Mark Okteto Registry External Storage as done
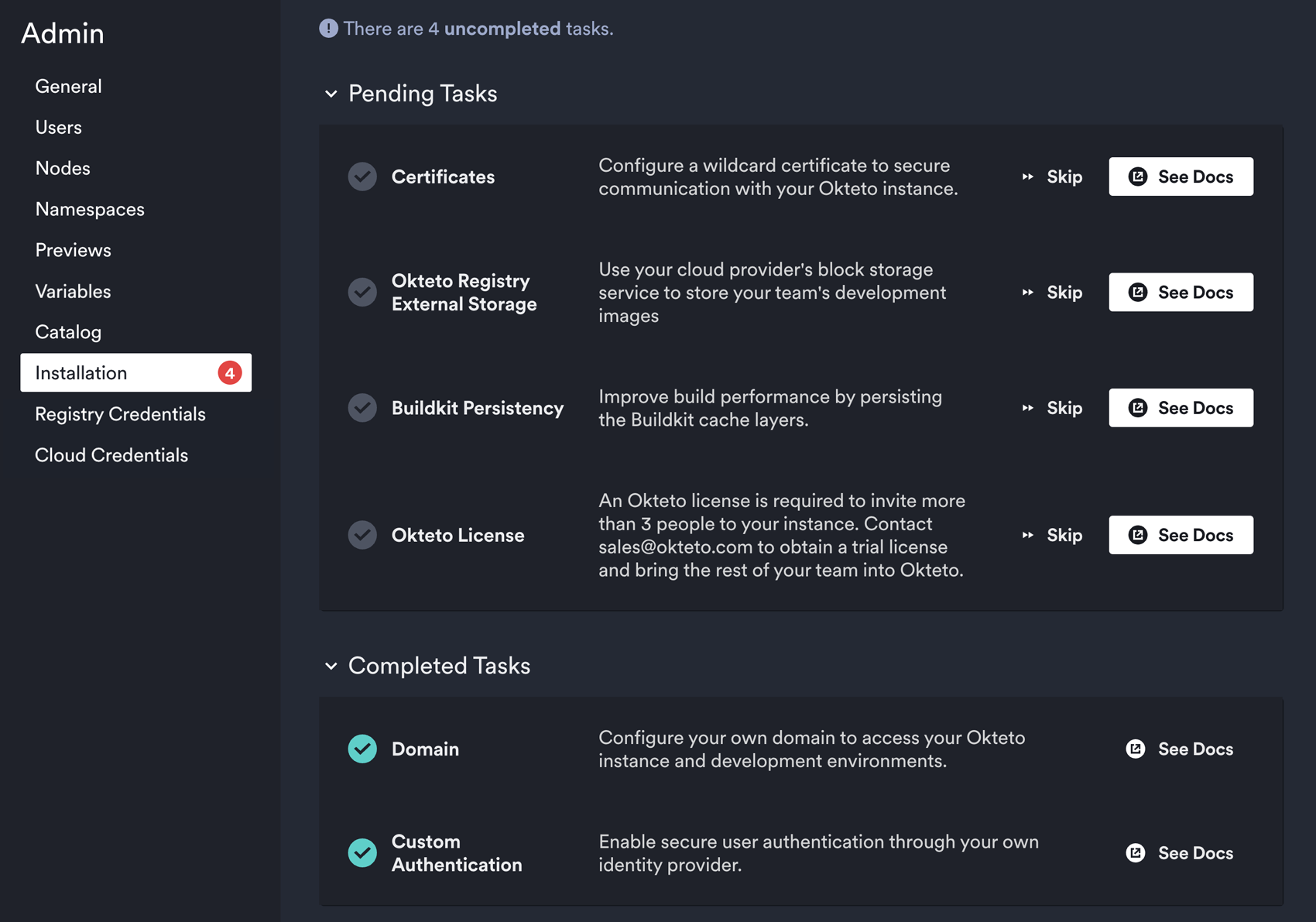Image resolution: width=1316 pixels, height=922 pixels. (x=362, y=293)
